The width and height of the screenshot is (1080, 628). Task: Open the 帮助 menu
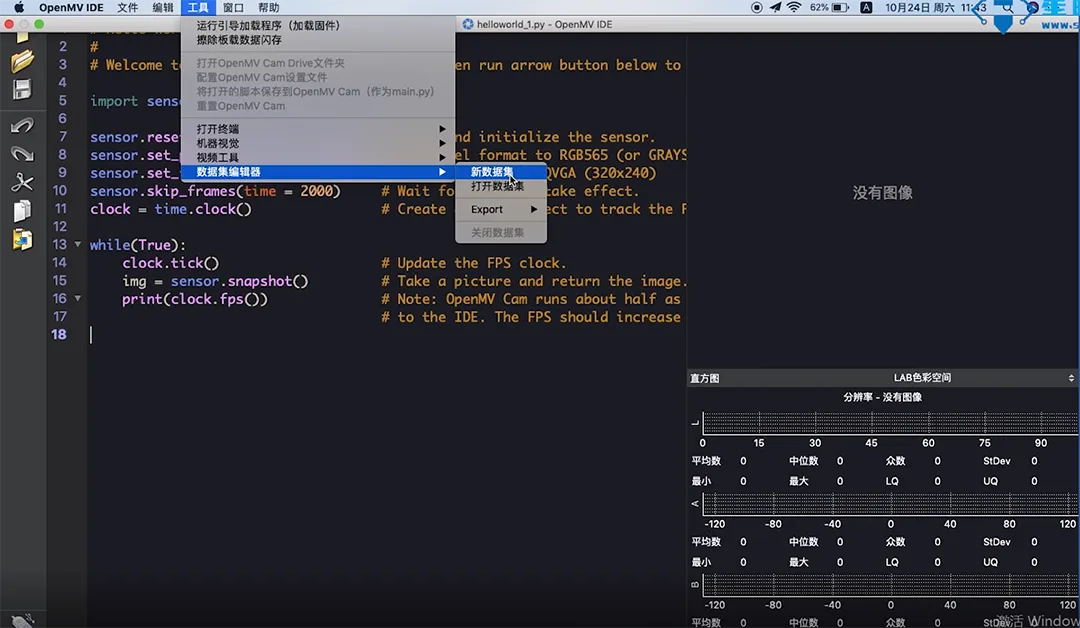(269, 8)
